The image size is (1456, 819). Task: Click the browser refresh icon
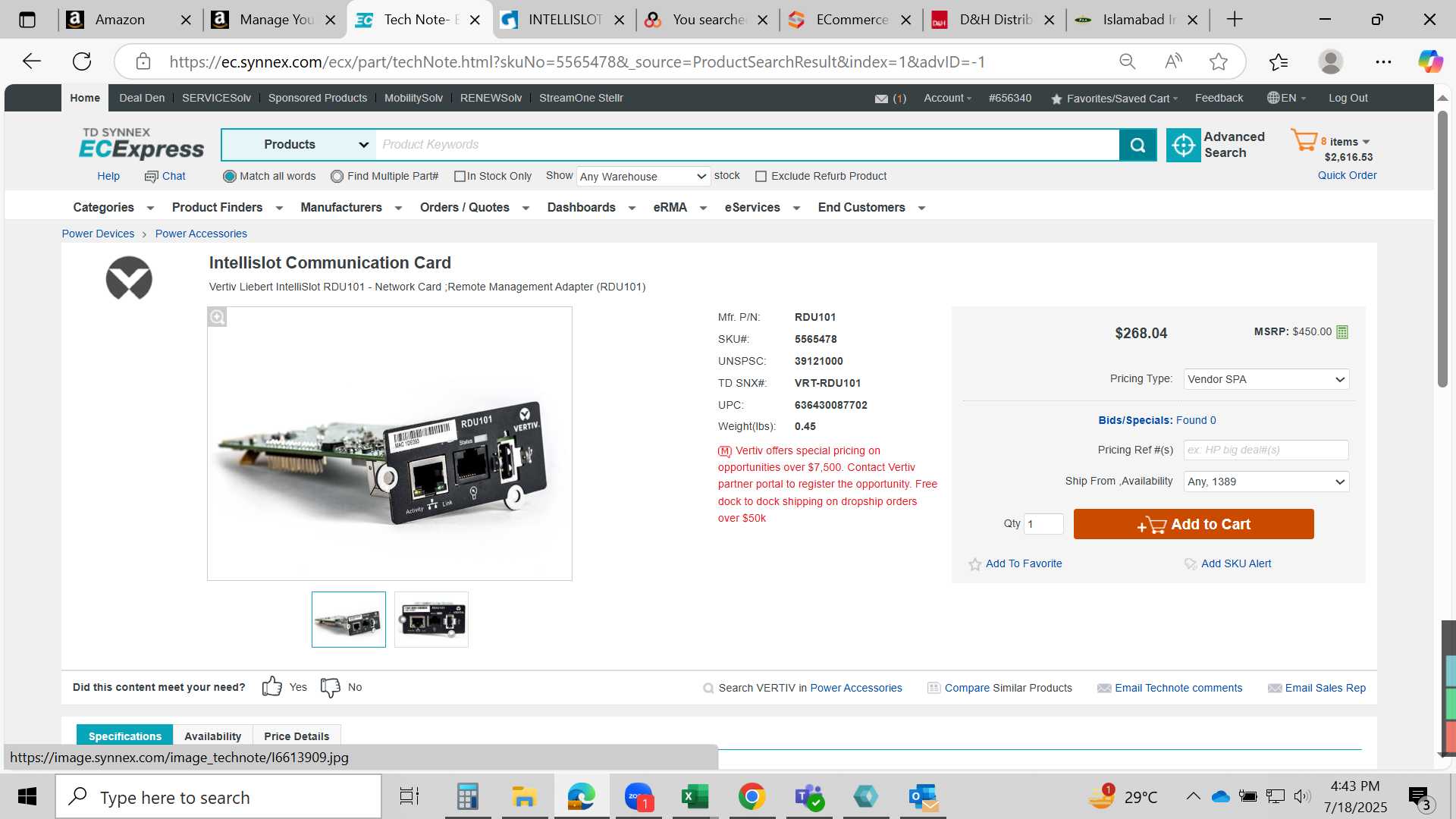(x=82, y=61)
